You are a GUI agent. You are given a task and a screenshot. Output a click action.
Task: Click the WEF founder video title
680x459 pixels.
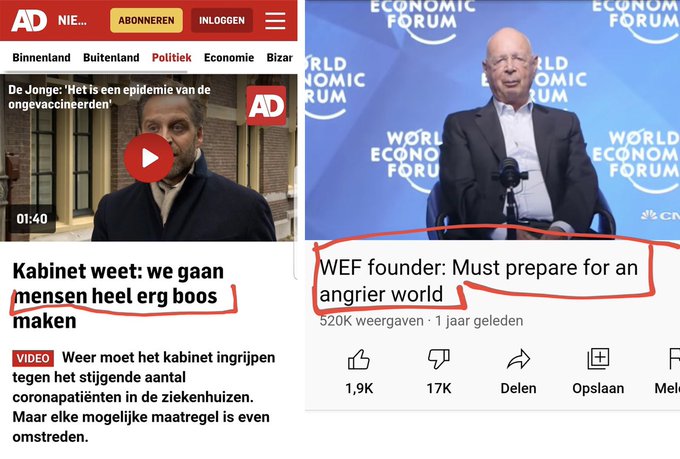pos(479,280)
